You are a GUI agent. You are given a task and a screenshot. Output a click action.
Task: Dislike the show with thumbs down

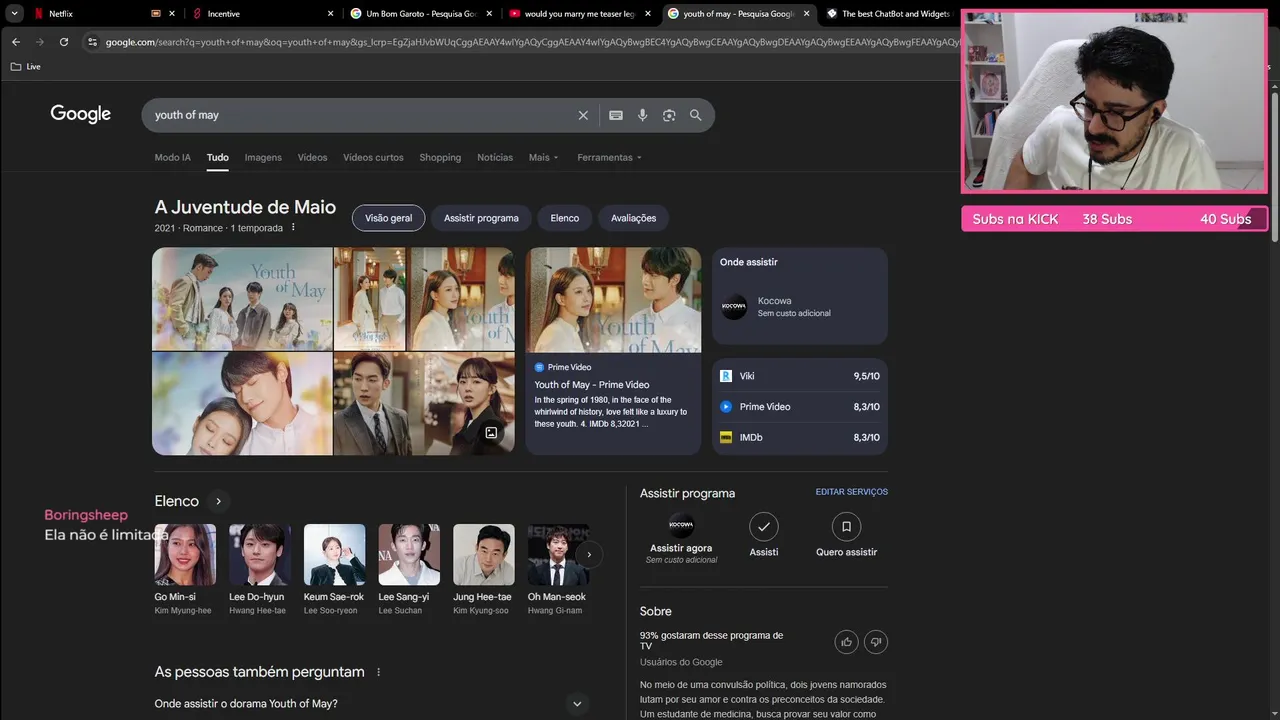(x=876, y=642)
